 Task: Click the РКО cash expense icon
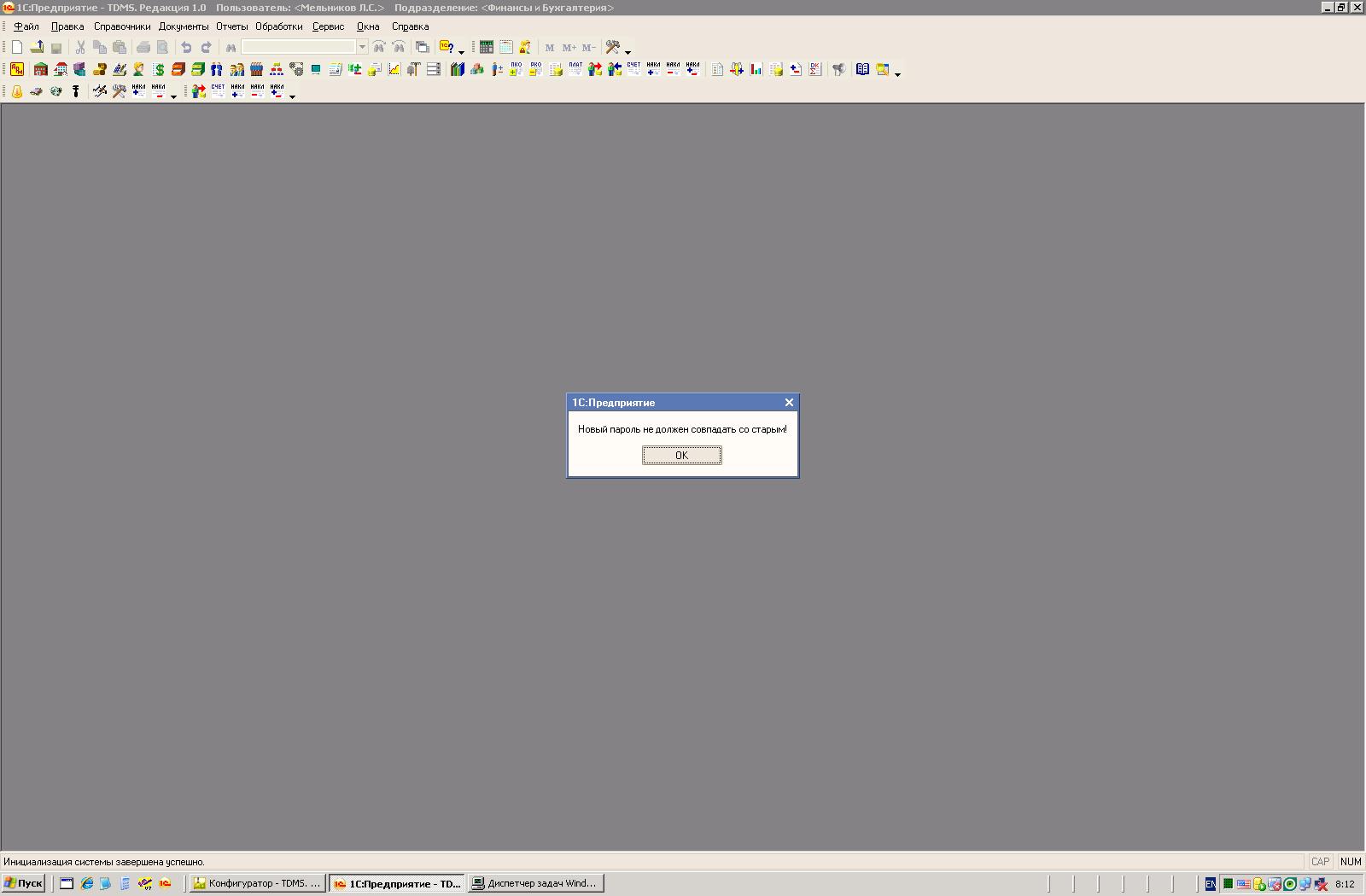pyautogui.click(x=535, y=69)
